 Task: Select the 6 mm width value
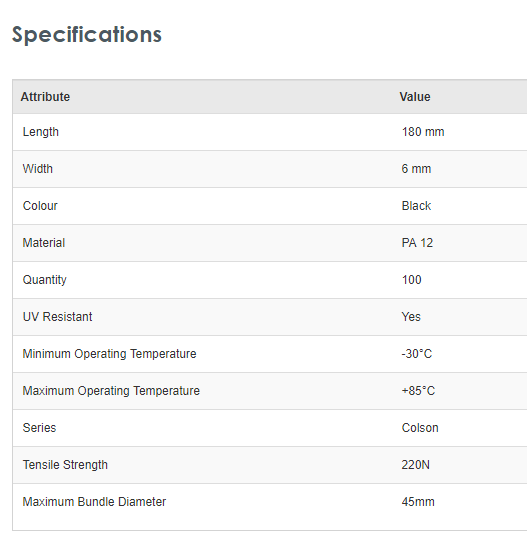click(x=416, y=169)
